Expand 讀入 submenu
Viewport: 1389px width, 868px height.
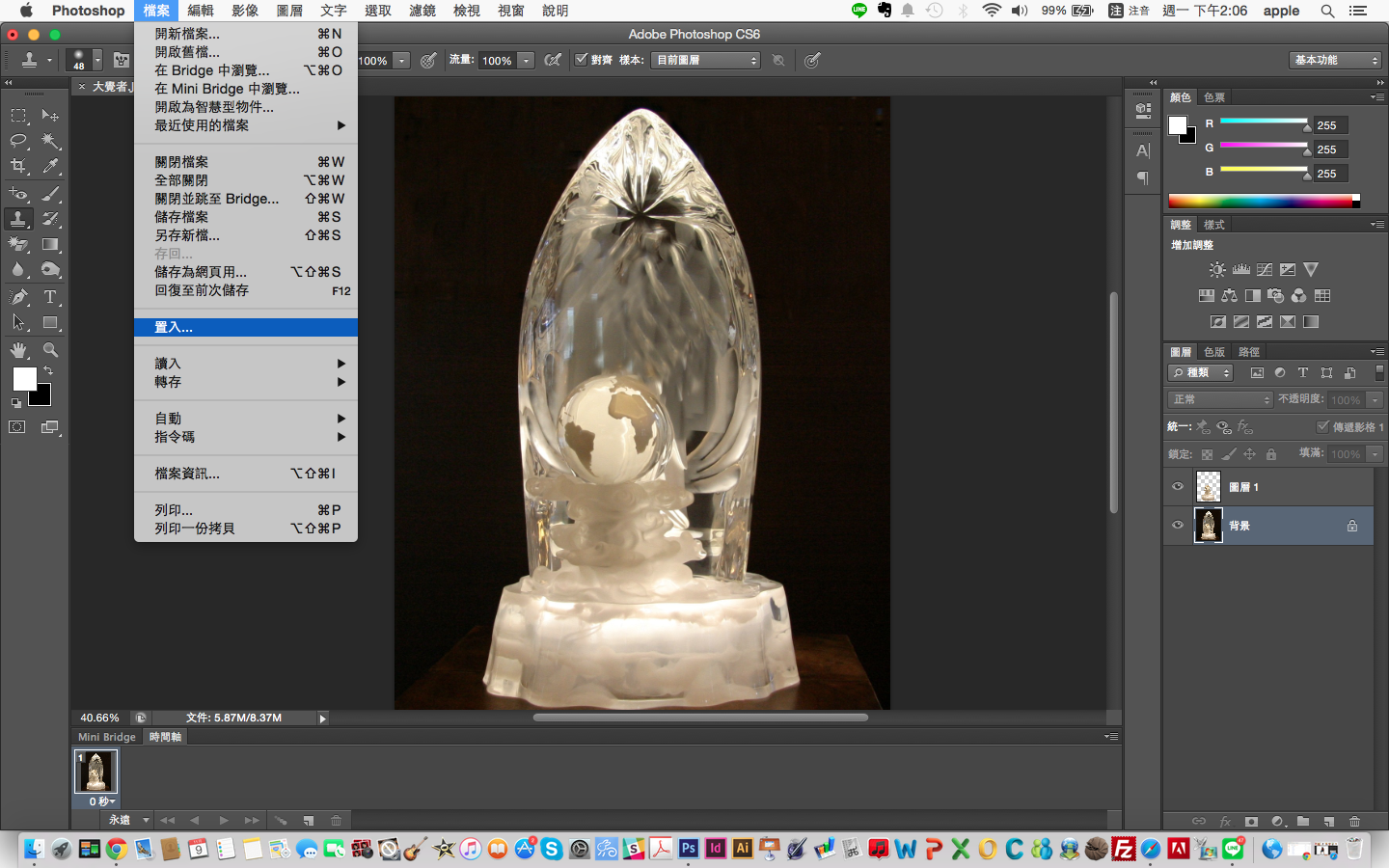tap(246, 364)
